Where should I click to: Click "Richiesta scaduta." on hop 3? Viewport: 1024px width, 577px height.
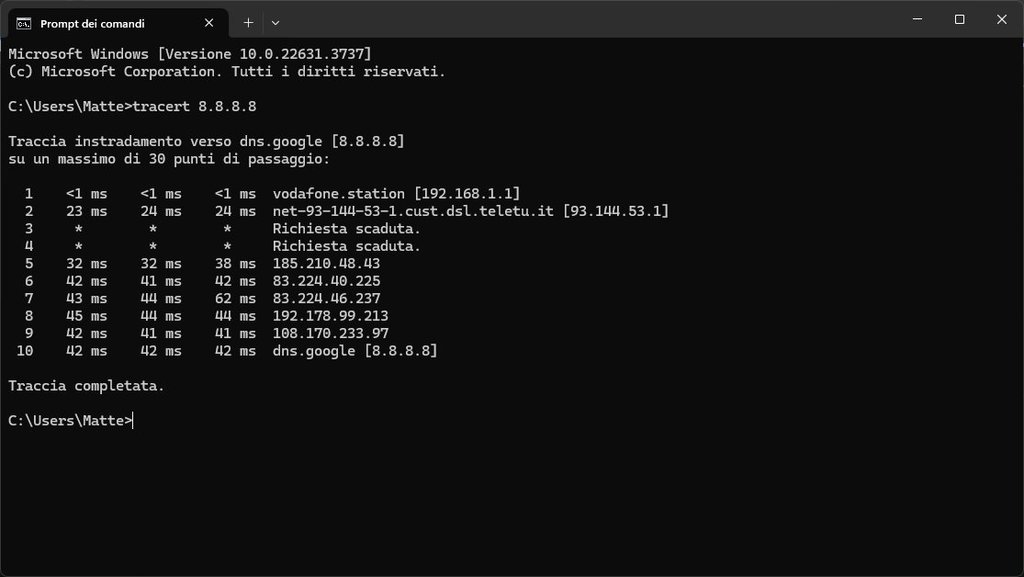click(347, 228)
